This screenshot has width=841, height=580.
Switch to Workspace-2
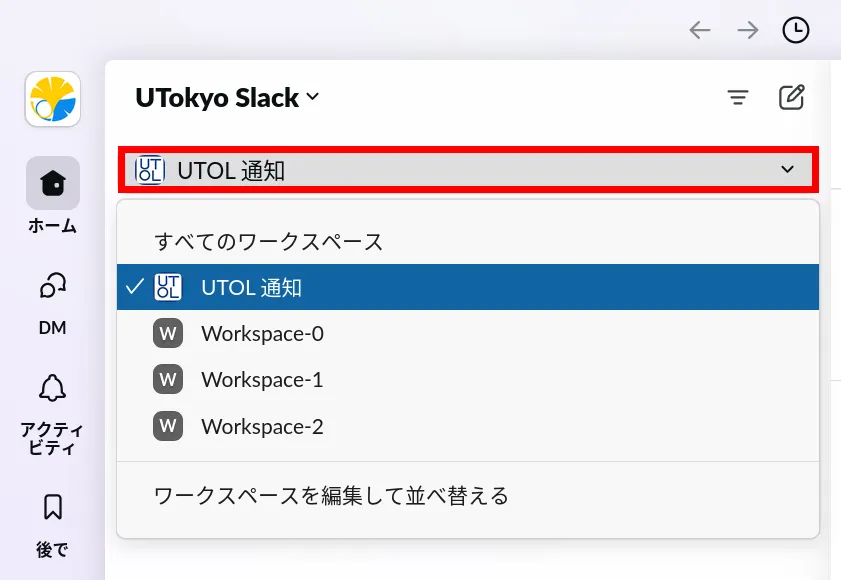[x=262, y=427]
